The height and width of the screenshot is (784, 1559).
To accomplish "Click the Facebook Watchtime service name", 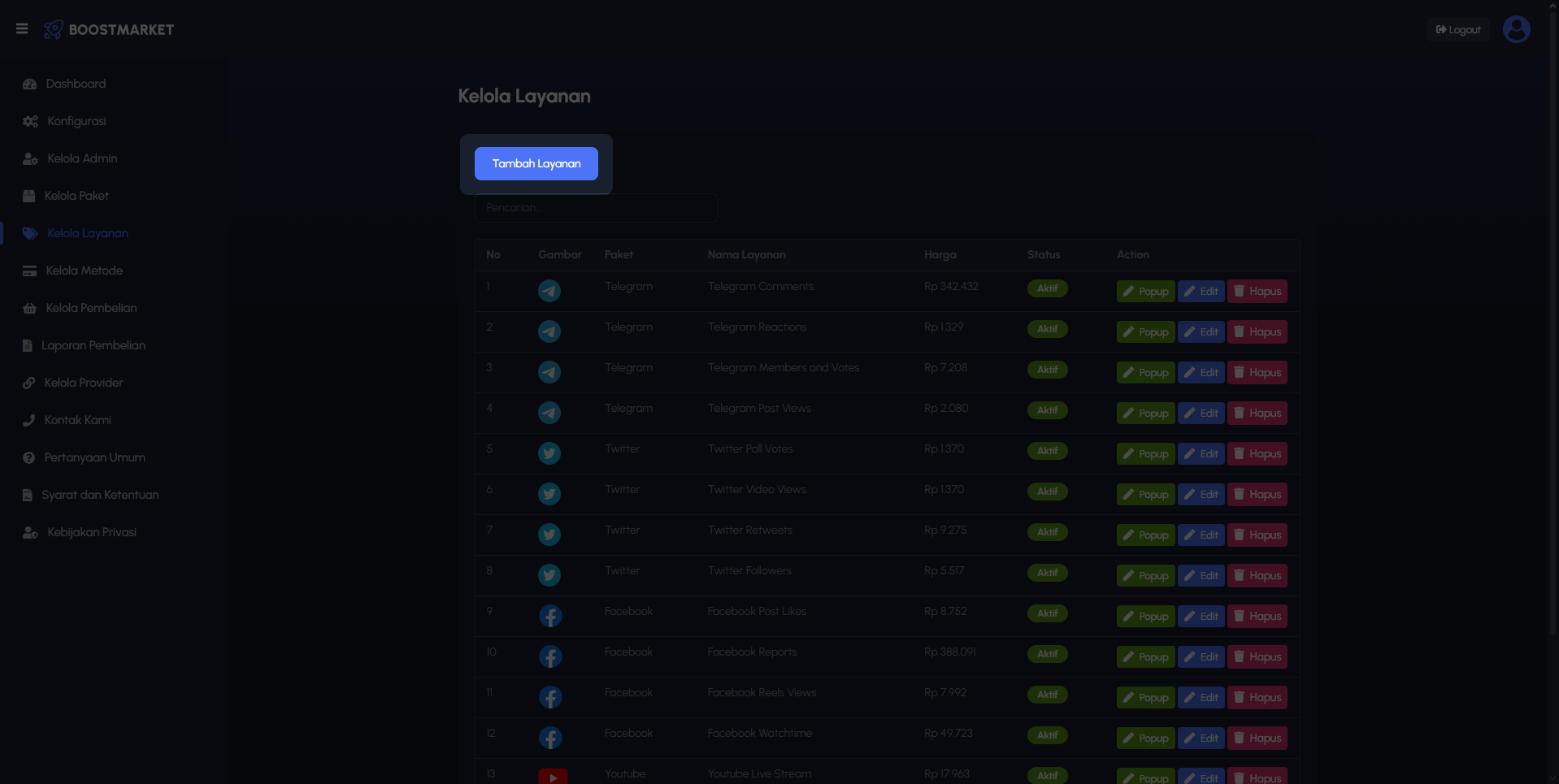I will point(759,733).
